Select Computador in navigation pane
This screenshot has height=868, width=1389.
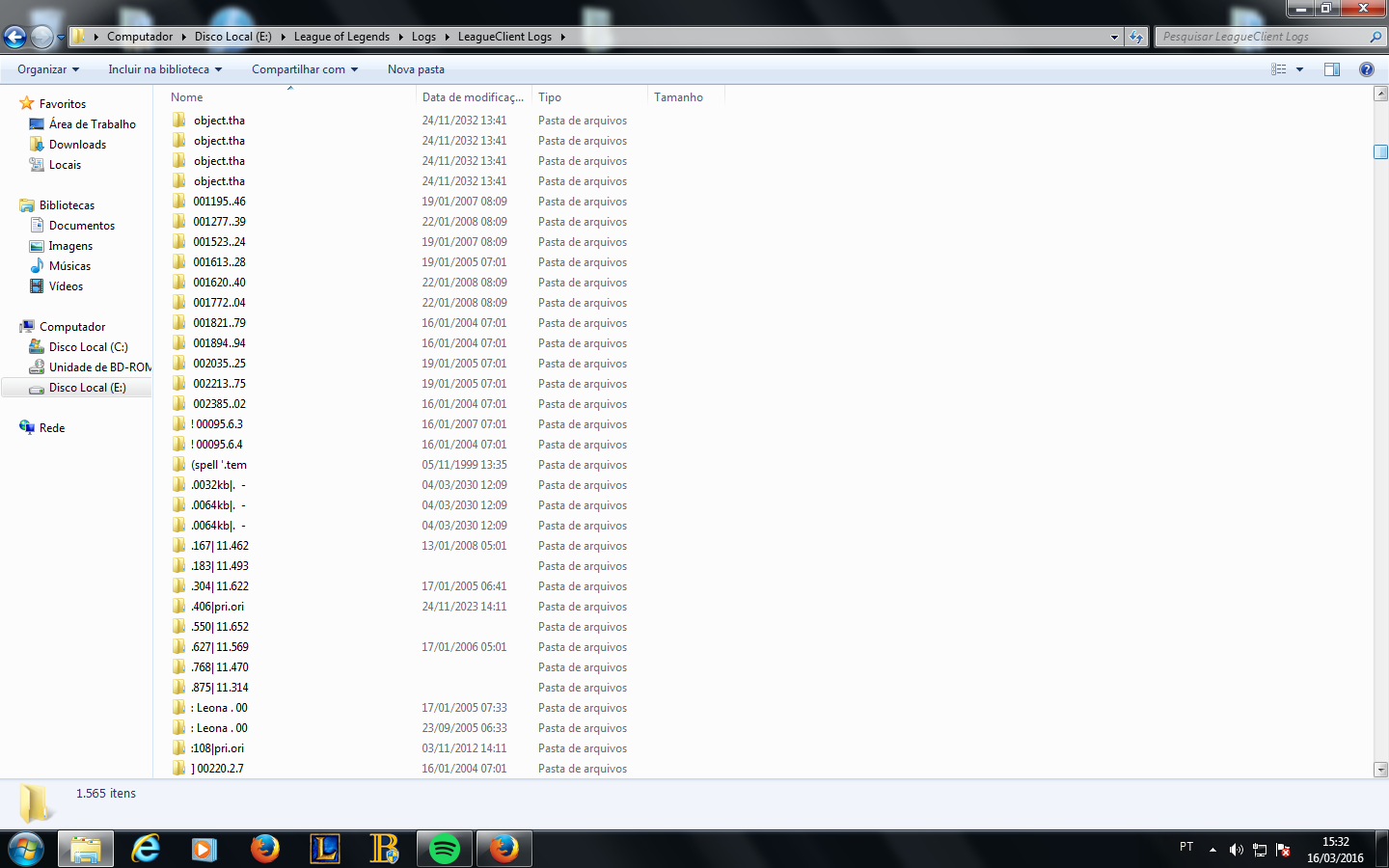point(72,327)
